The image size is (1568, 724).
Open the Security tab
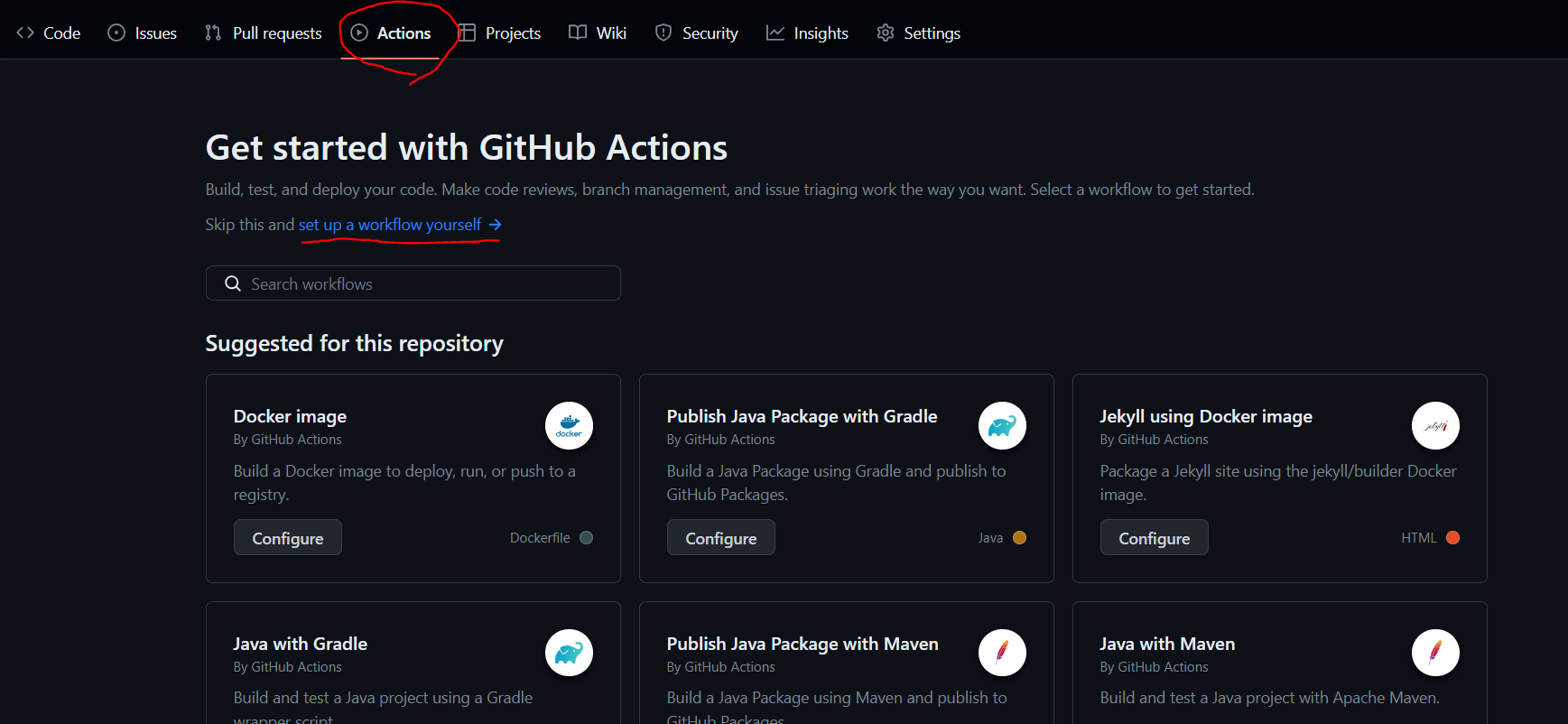696,33
